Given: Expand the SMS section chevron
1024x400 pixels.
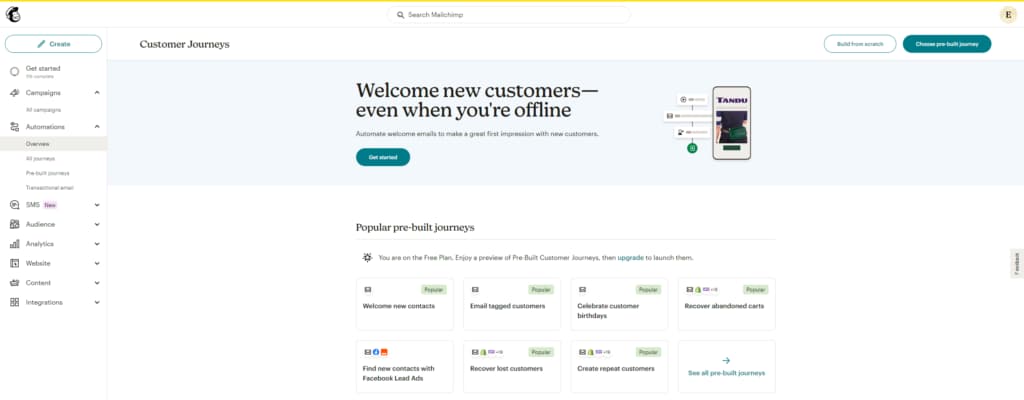Looking at the screenshot, I should click(x=97, y=205).
